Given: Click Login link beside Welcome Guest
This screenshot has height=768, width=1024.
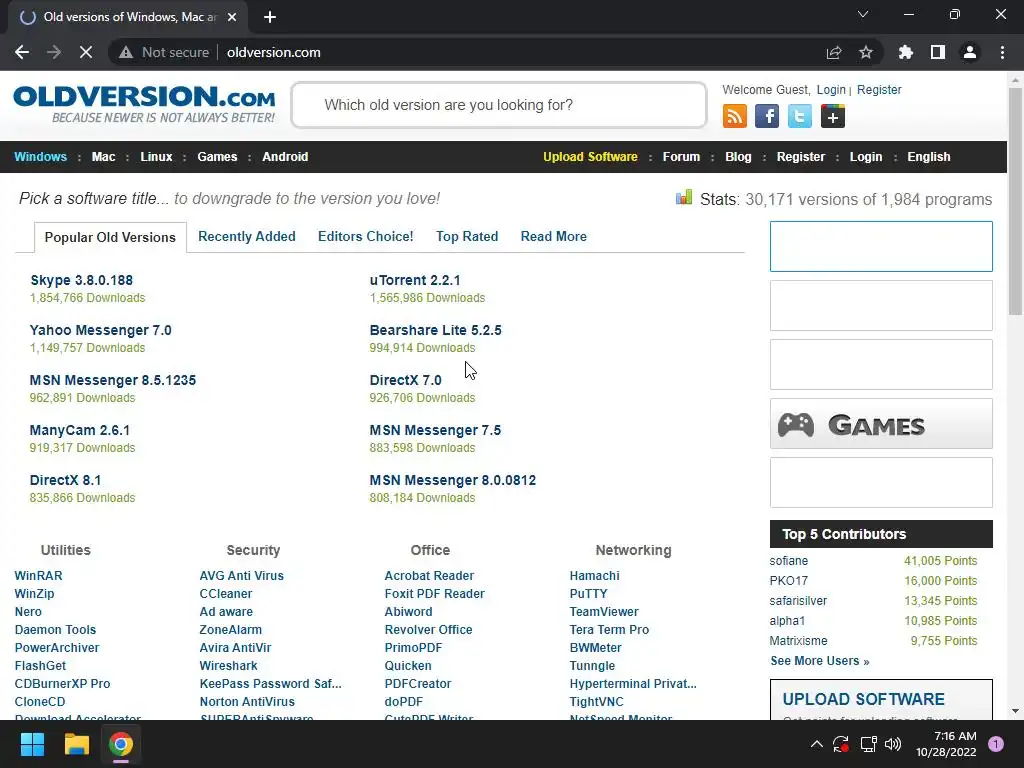Looking at the screenshot, I should (x=831, y=89).
